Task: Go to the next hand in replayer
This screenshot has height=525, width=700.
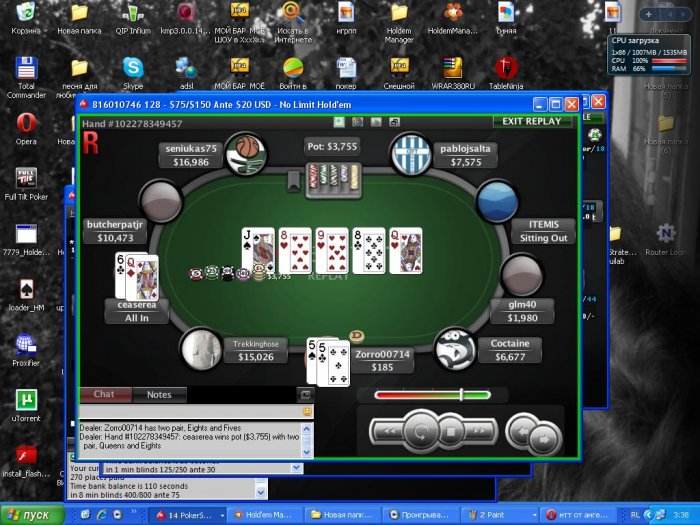Action: coord(545,439)
